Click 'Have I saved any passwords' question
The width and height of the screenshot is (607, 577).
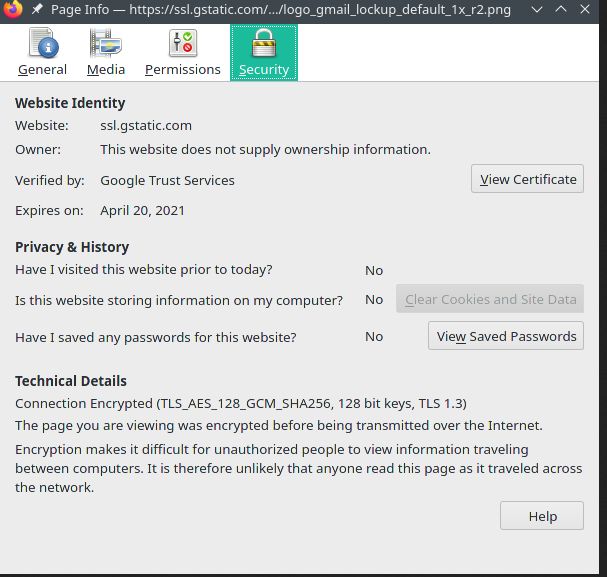(156, 337)
